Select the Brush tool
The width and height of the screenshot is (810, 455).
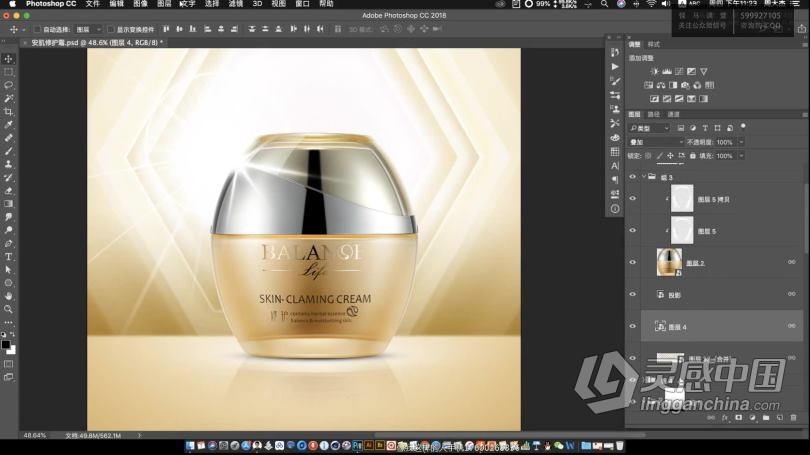click(x=9, y=151)
